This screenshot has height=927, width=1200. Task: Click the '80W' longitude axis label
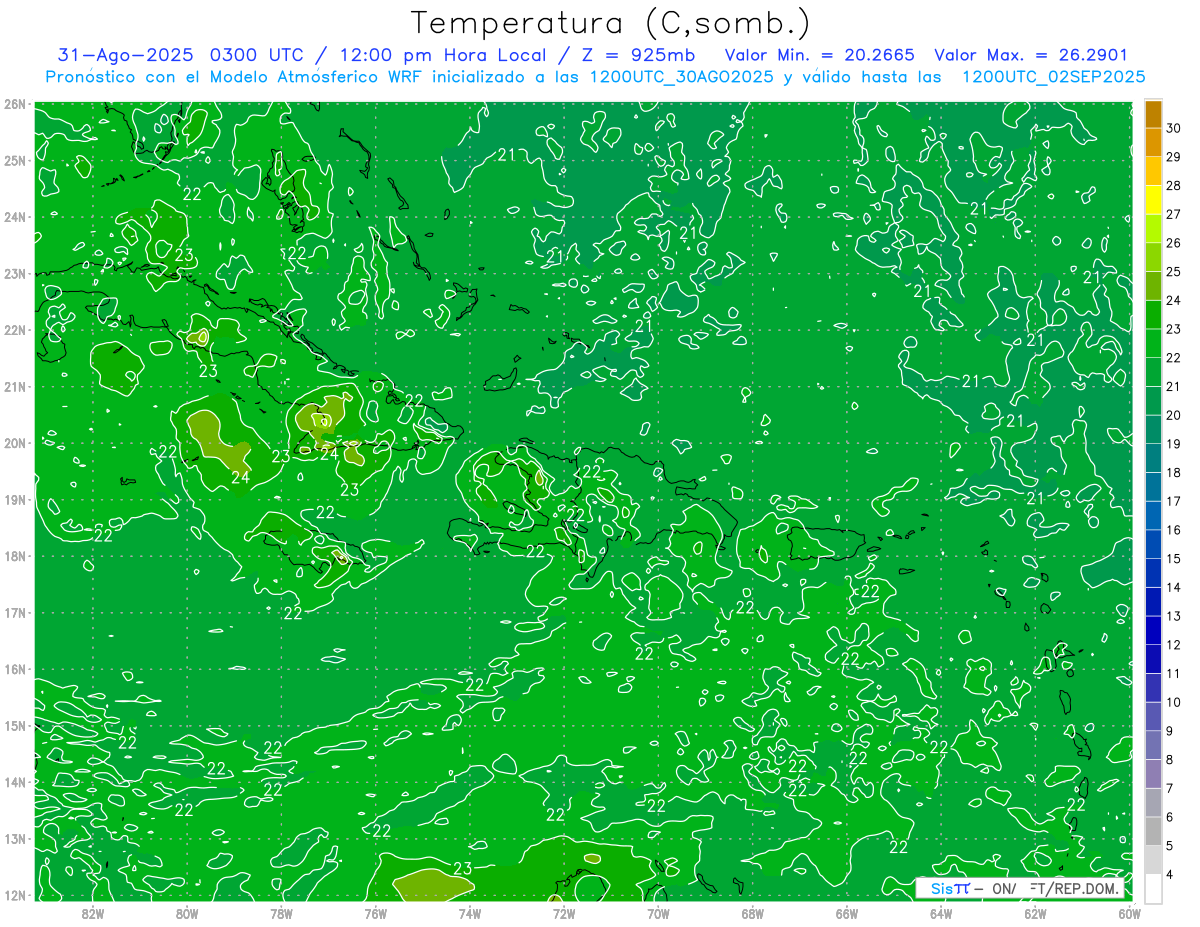(x=187, y=913)
